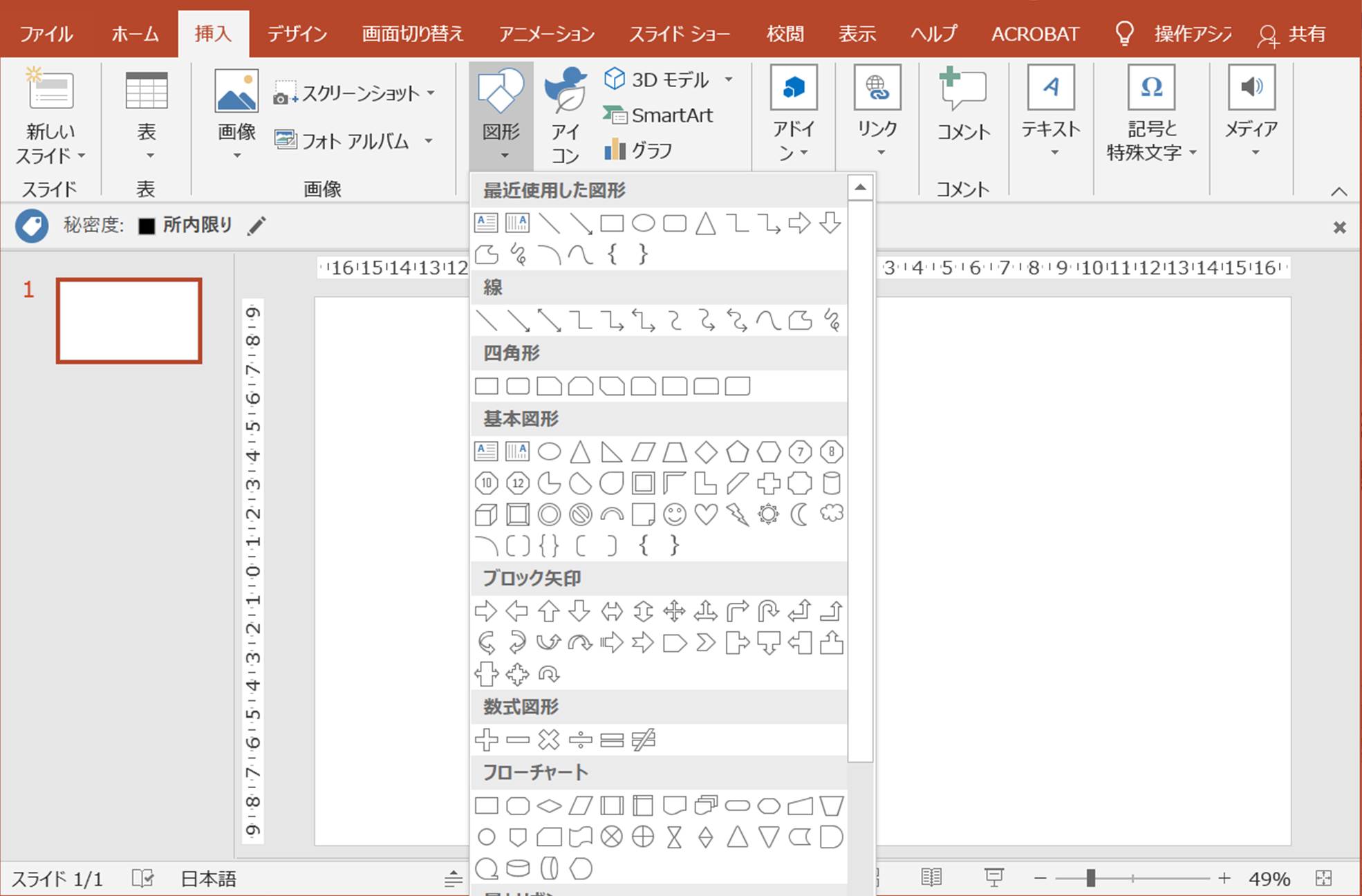Screen dimensions: 1362x896
Task: Toggle the notes pane in status bar
Action: (x=454, y=879)
